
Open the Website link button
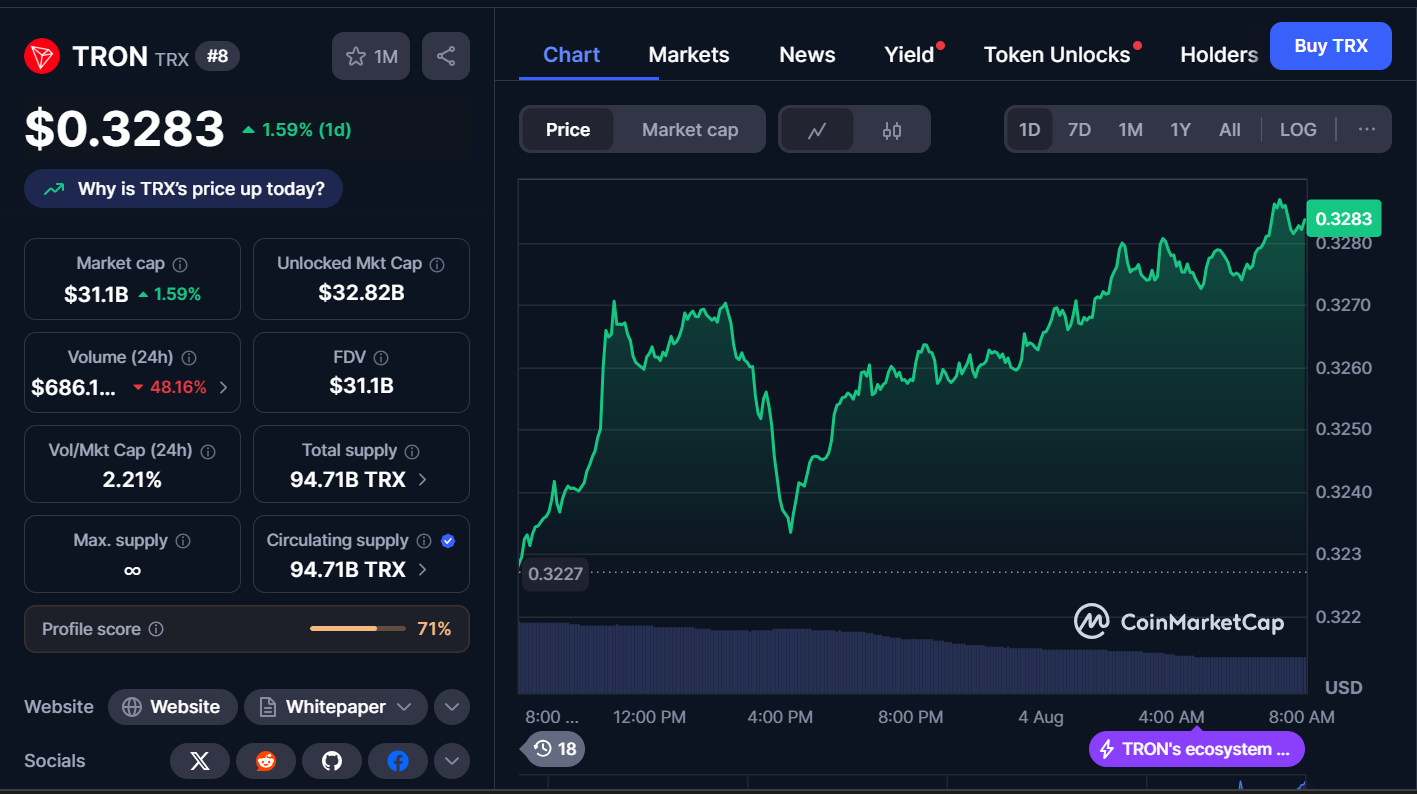tap(172, 707)
